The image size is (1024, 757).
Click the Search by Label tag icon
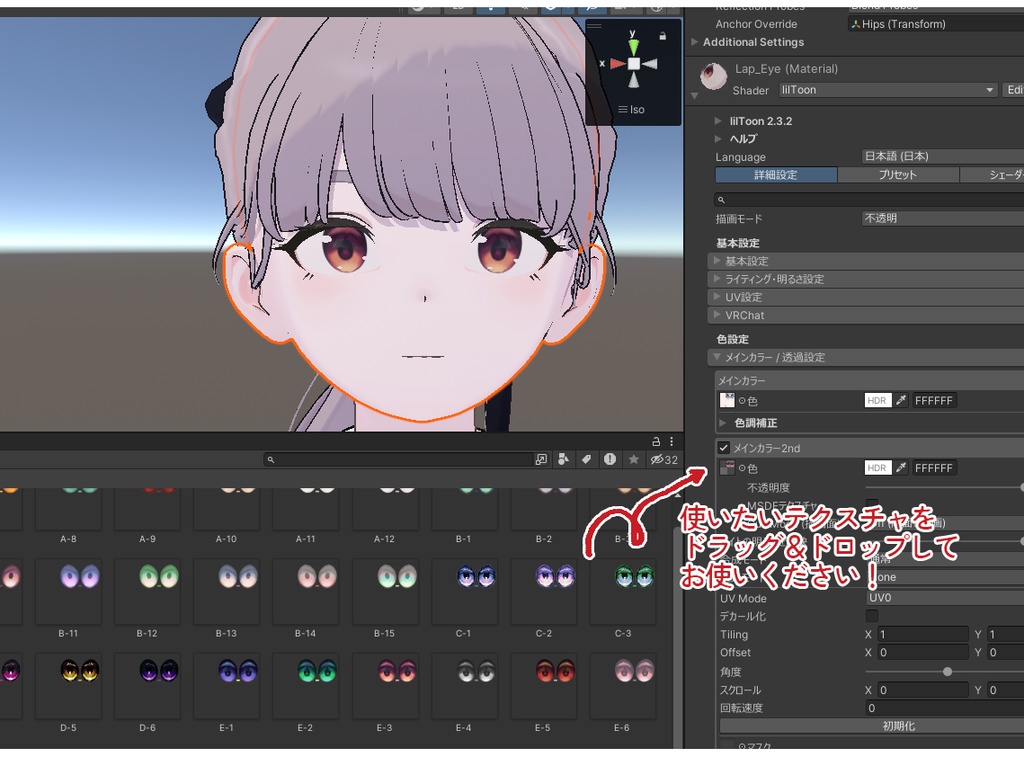tap(586, 460)
